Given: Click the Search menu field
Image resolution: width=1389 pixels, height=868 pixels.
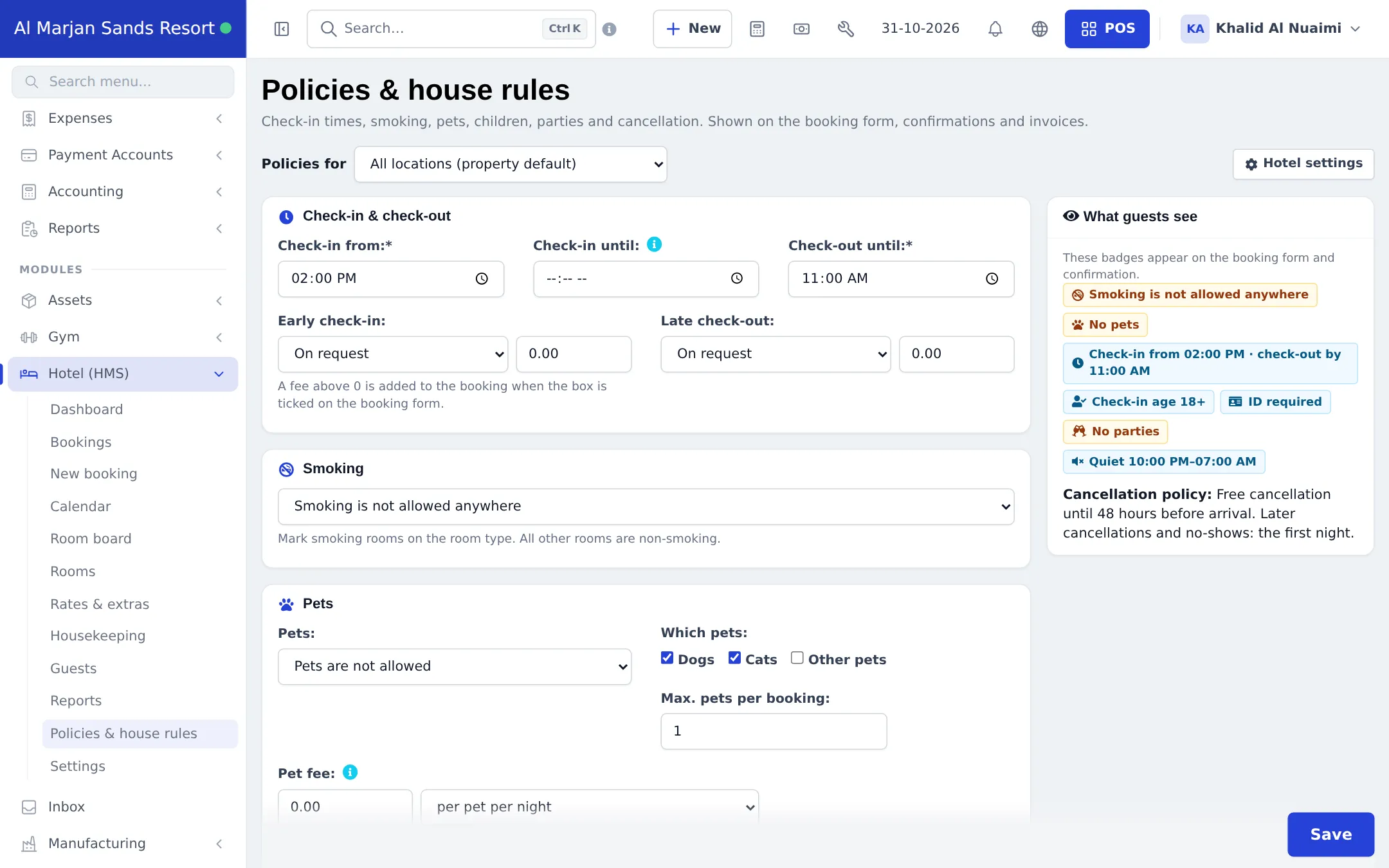Looking at the screenshot, I should coord(123,82).
